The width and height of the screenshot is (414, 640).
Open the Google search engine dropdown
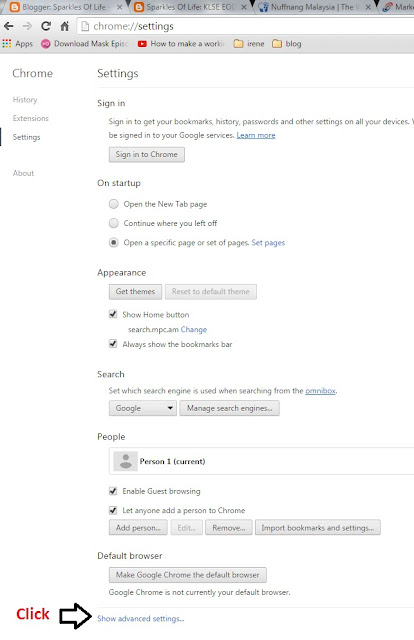[143, 408]
